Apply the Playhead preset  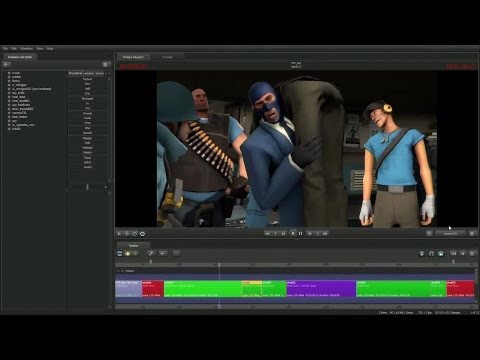pyautogui.click(x=87, y=99)
